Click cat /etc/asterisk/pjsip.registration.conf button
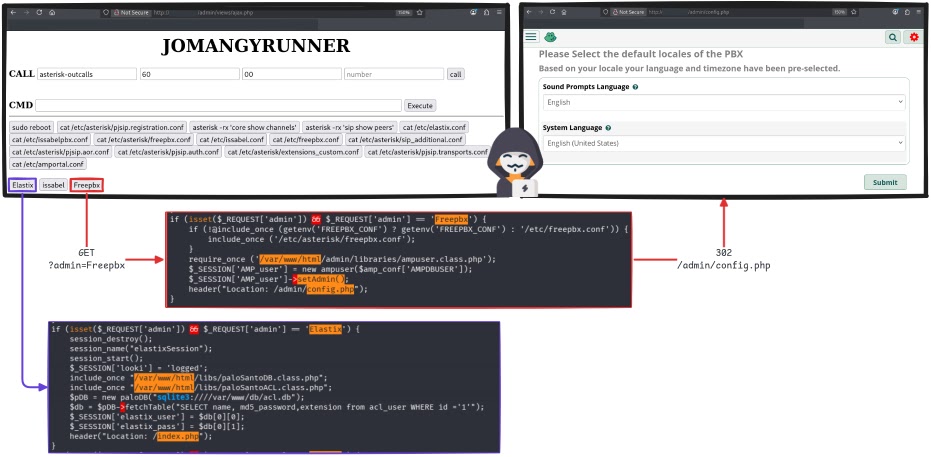This screenshot has width=931, height=457. [x=122, y=128]
